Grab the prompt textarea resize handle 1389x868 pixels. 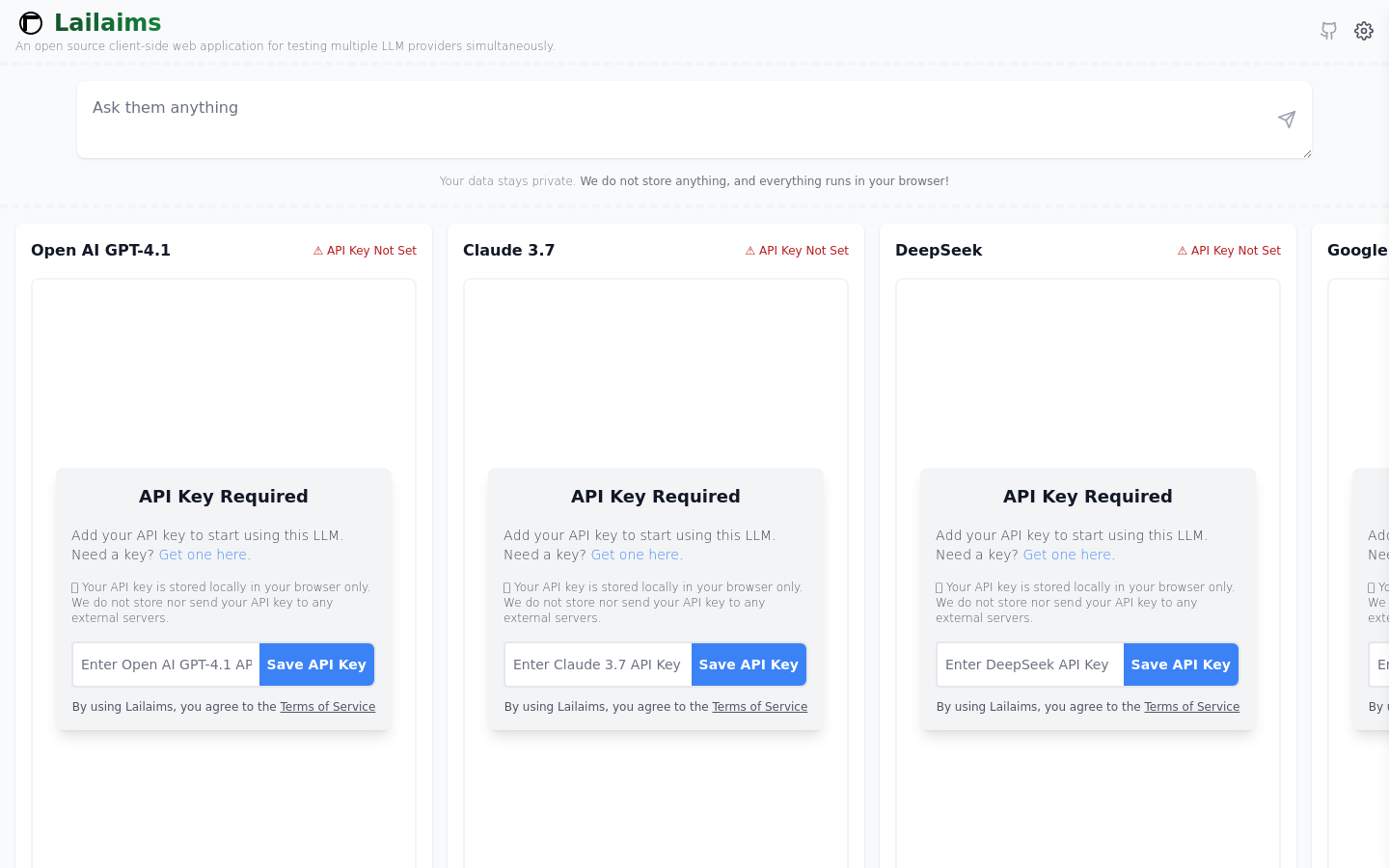tap(1306, 152)
